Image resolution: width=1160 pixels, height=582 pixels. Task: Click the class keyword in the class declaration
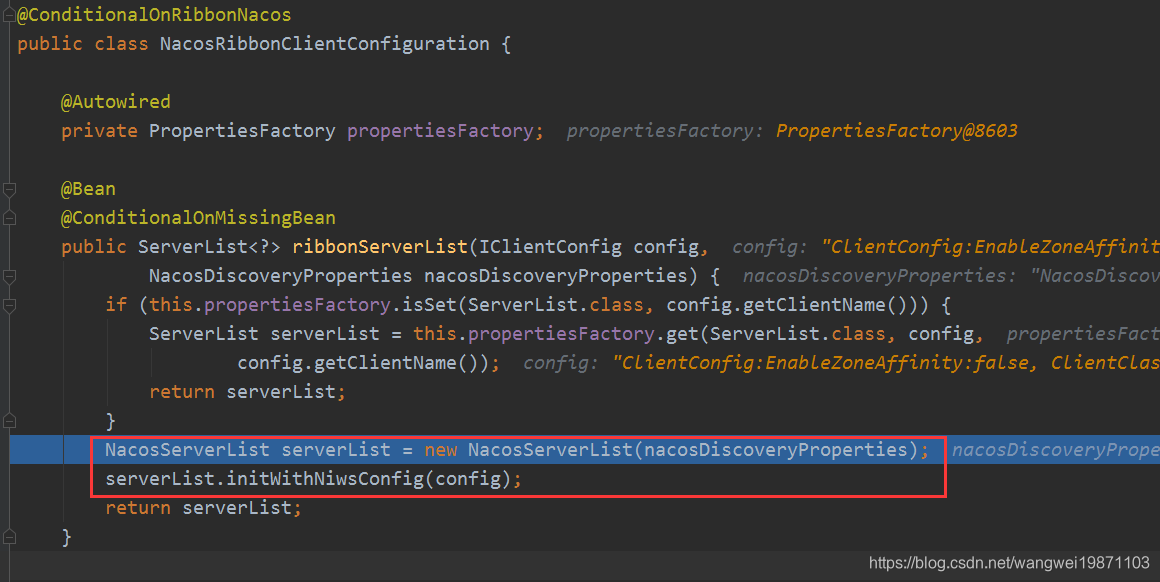[x=121, y=44]
